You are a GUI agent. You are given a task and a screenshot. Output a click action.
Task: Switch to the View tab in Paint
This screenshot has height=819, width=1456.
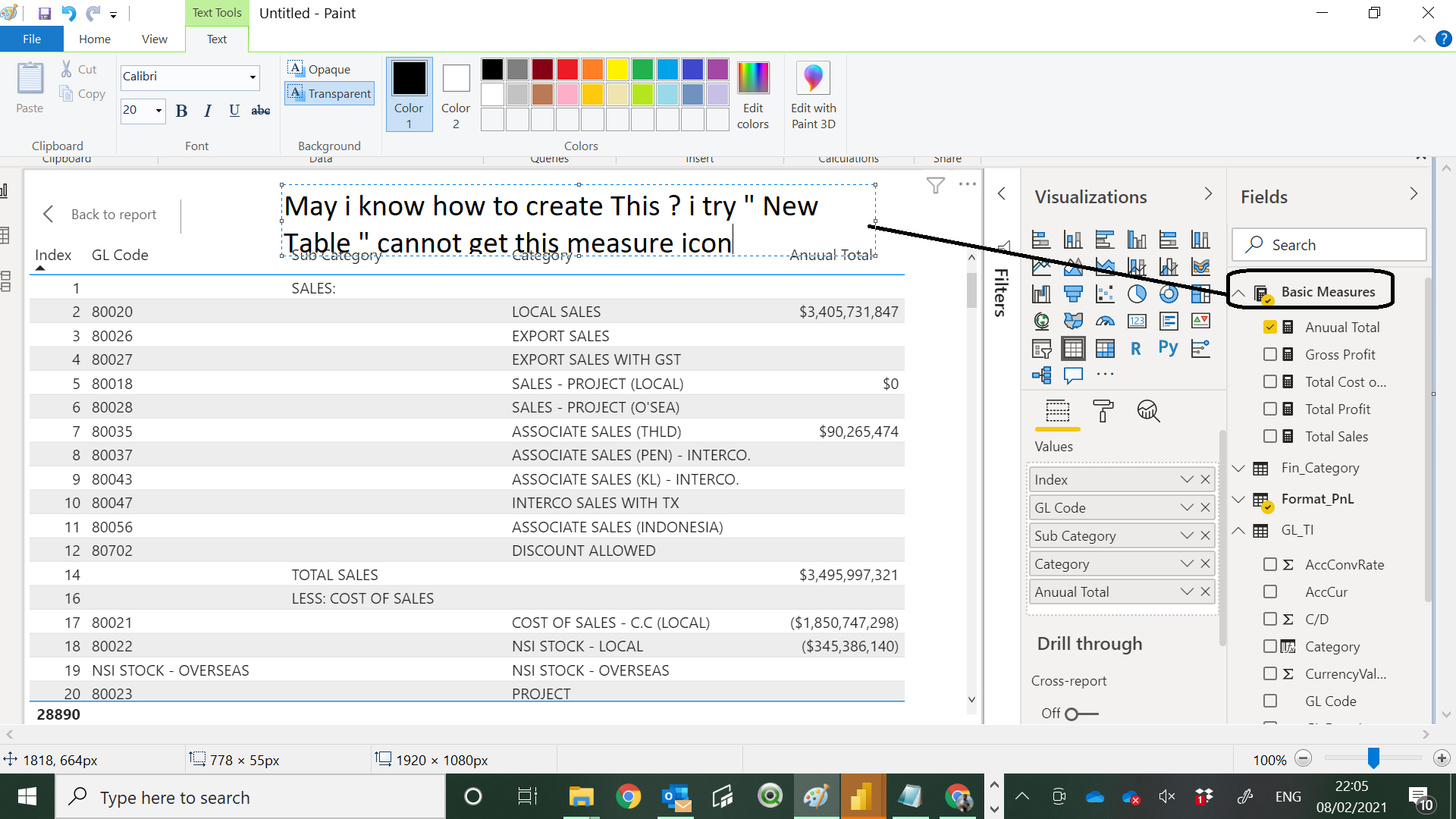click(154, 39)
